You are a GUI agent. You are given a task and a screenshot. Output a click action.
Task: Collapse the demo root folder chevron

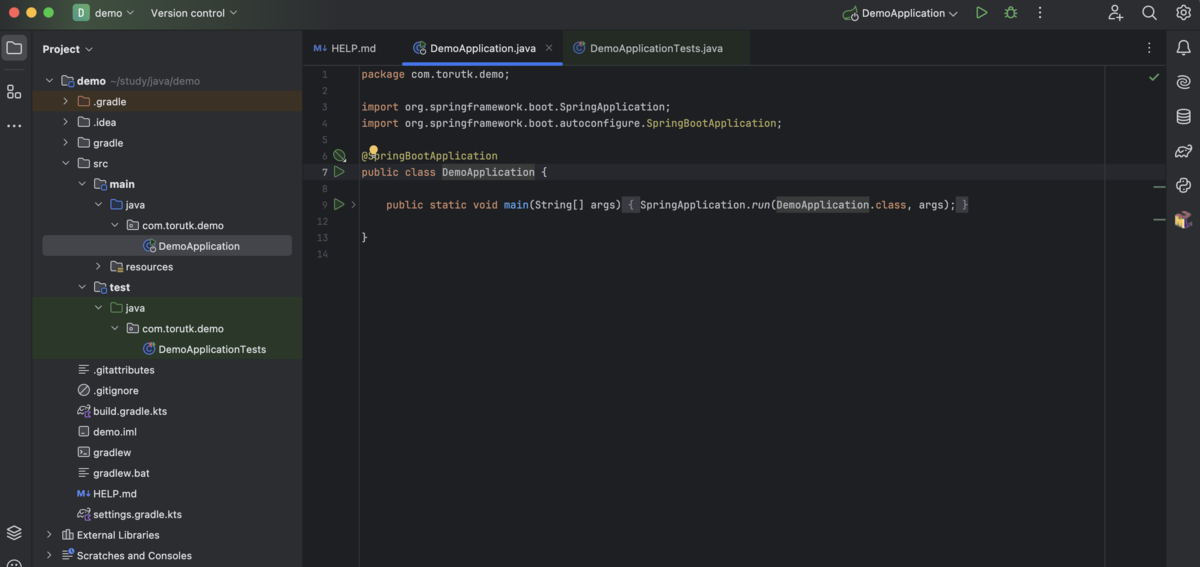click(49, 81)
